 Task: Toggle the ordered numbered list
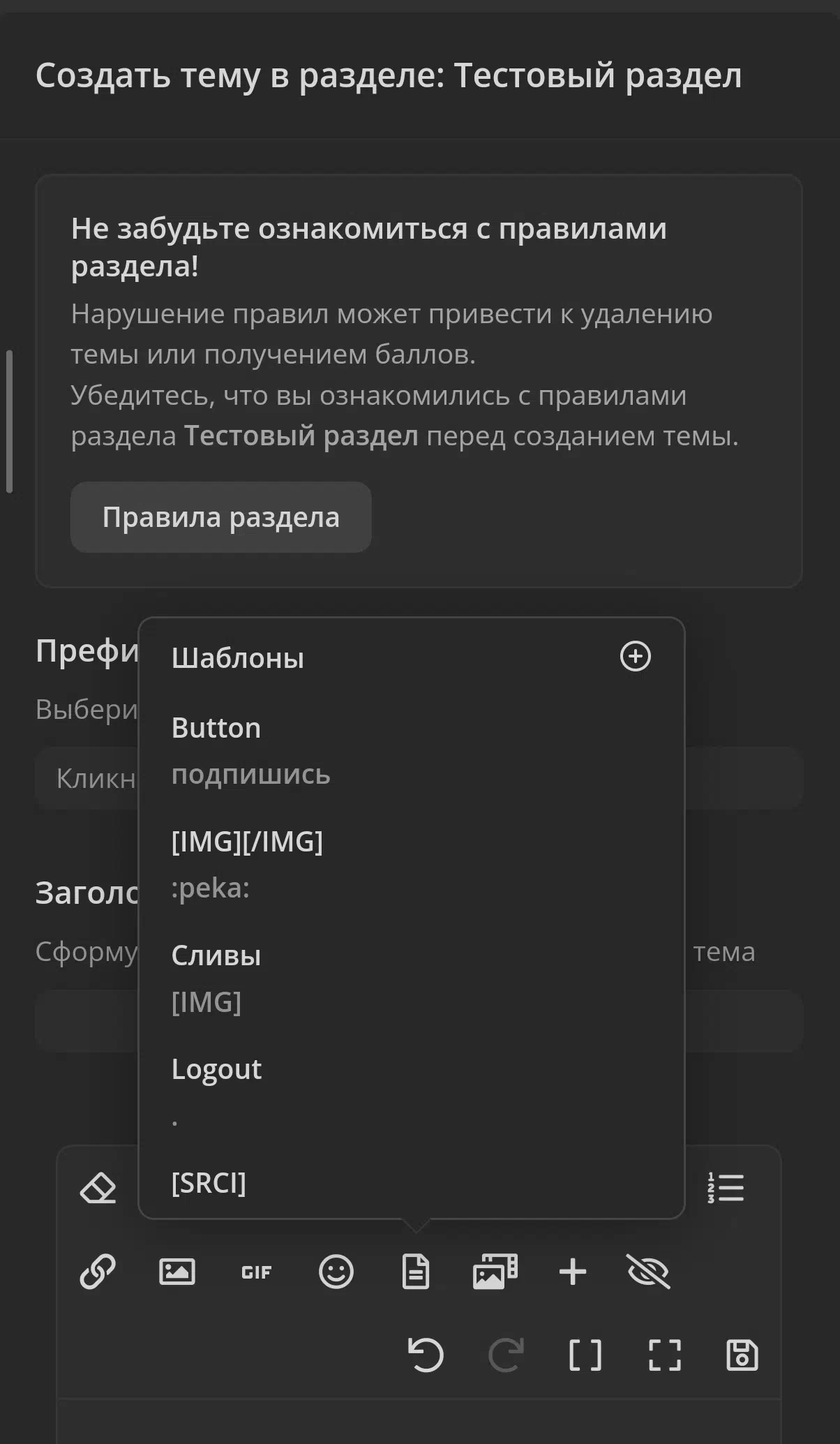coord(726,1188)
